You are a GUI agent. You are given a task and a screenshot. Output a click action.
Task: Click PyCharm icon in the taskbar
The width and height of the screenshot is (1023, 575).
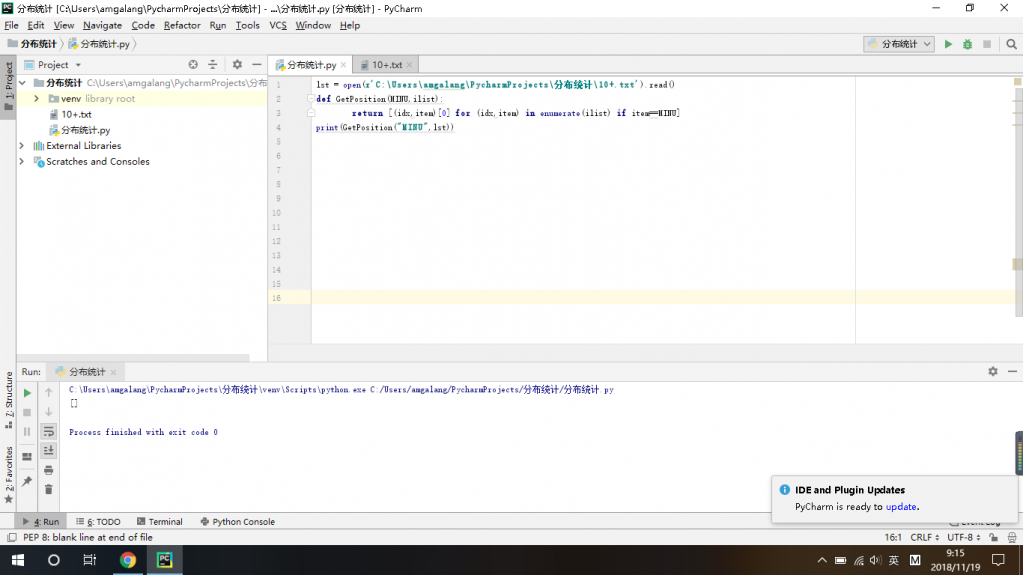164,560
